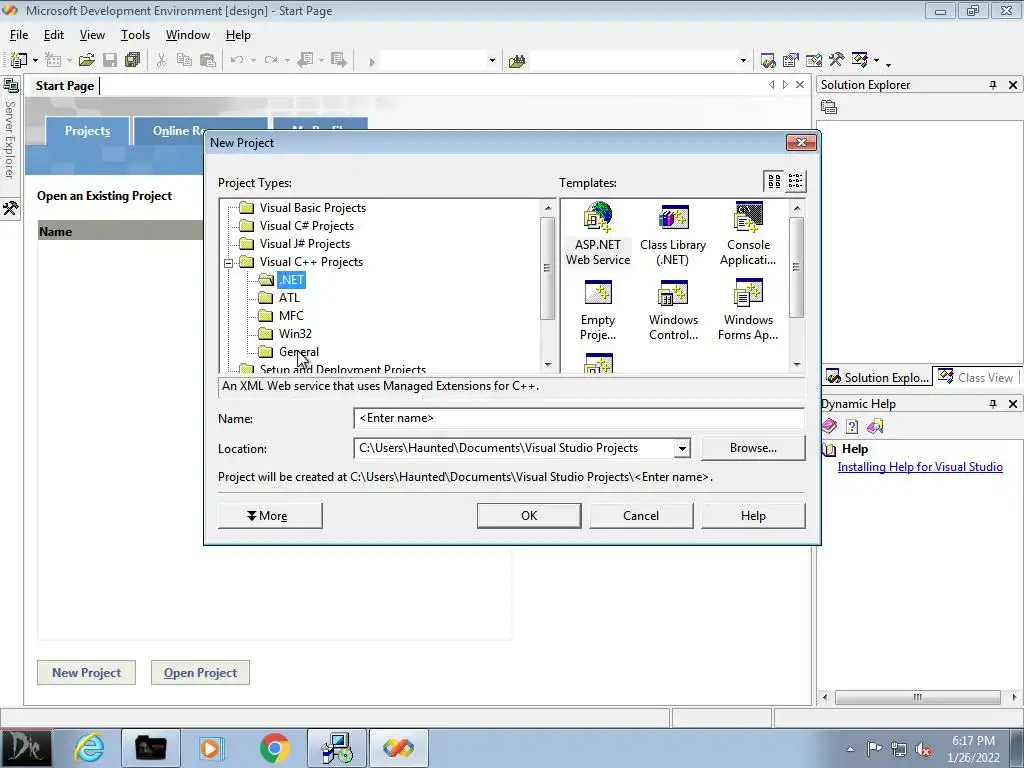Viewport: 1024px width, 768px height.
Task: Click the Object Browser toolbar icon
Action: (x=814, y=61)
